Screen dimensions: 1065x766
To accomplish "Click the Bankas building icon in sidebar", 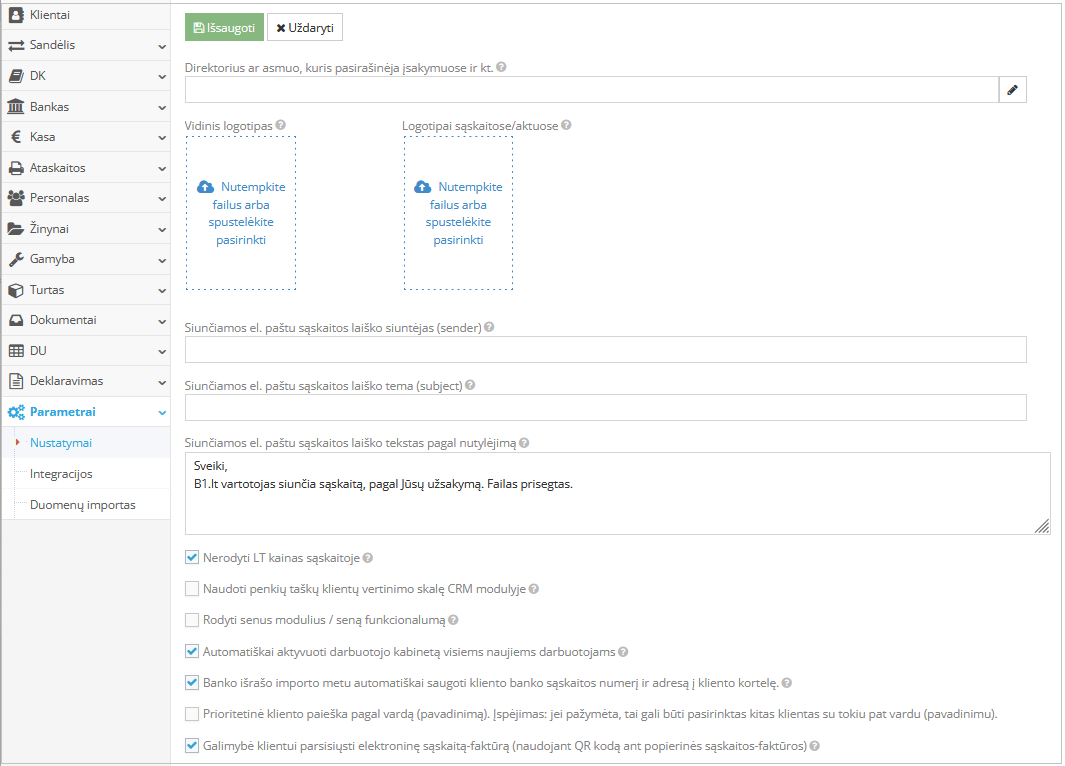I will tap(16, 106).
